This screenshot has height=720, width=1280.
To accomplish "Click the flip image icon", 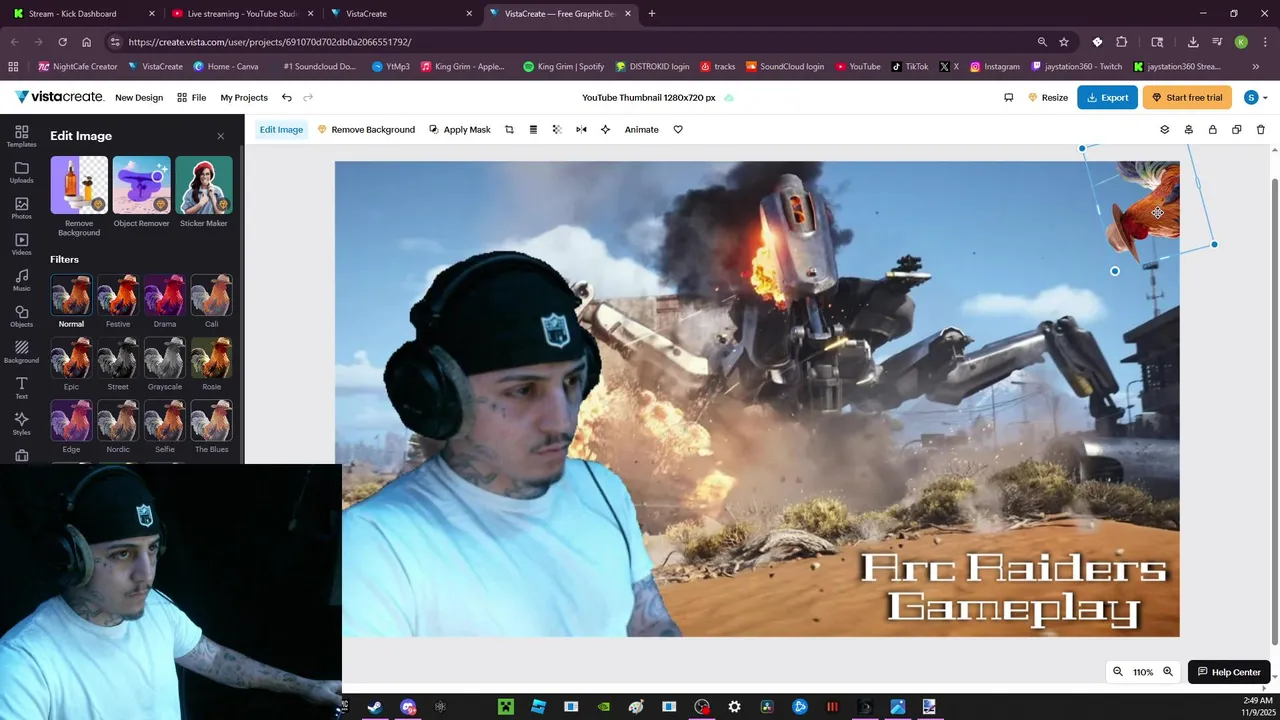I will coord(581,129).
